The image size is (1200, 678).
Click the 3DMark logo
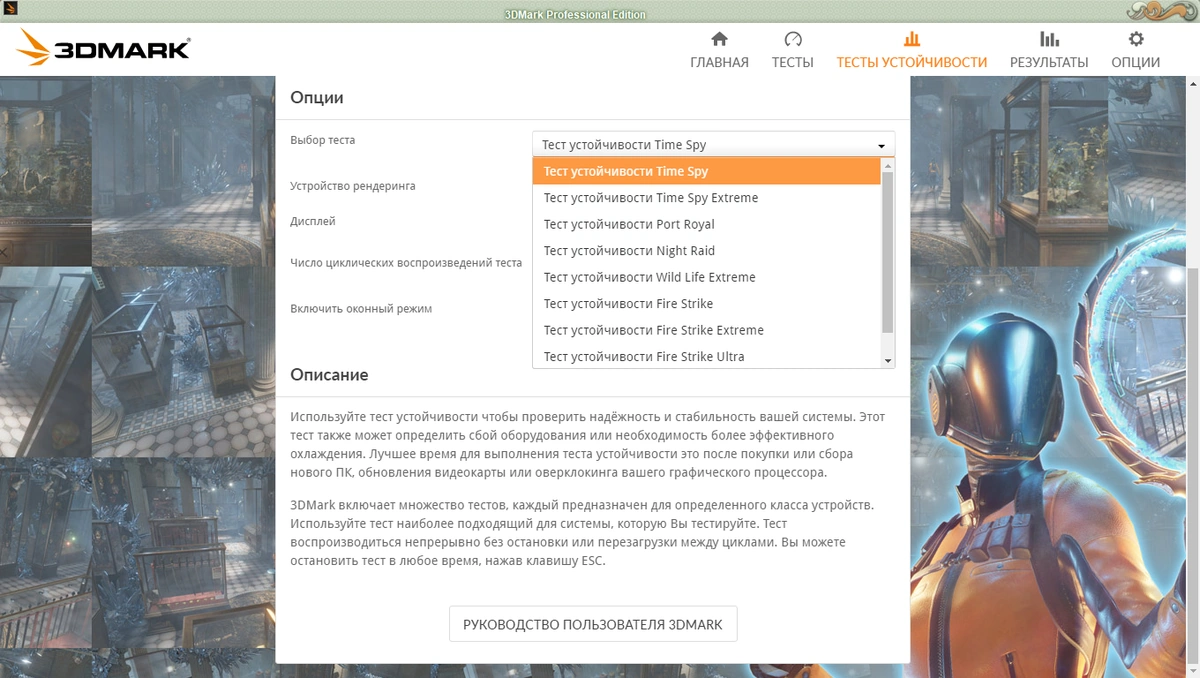tap(103, 47)
